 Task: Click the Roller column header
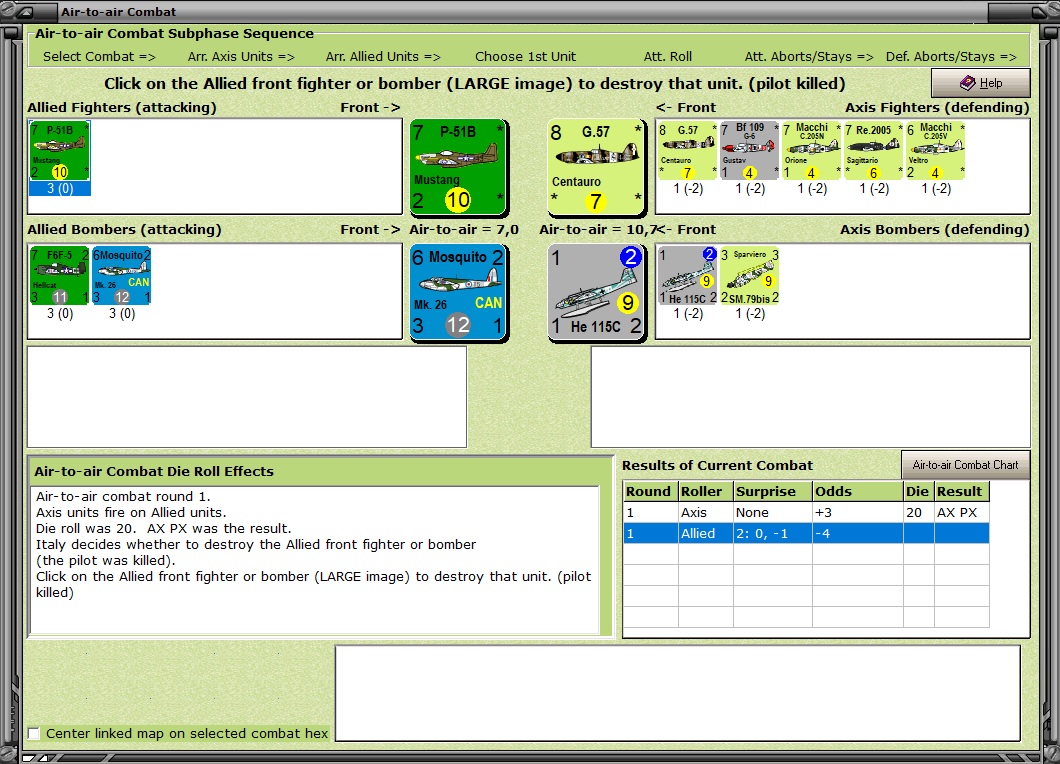tap(706, 492)
